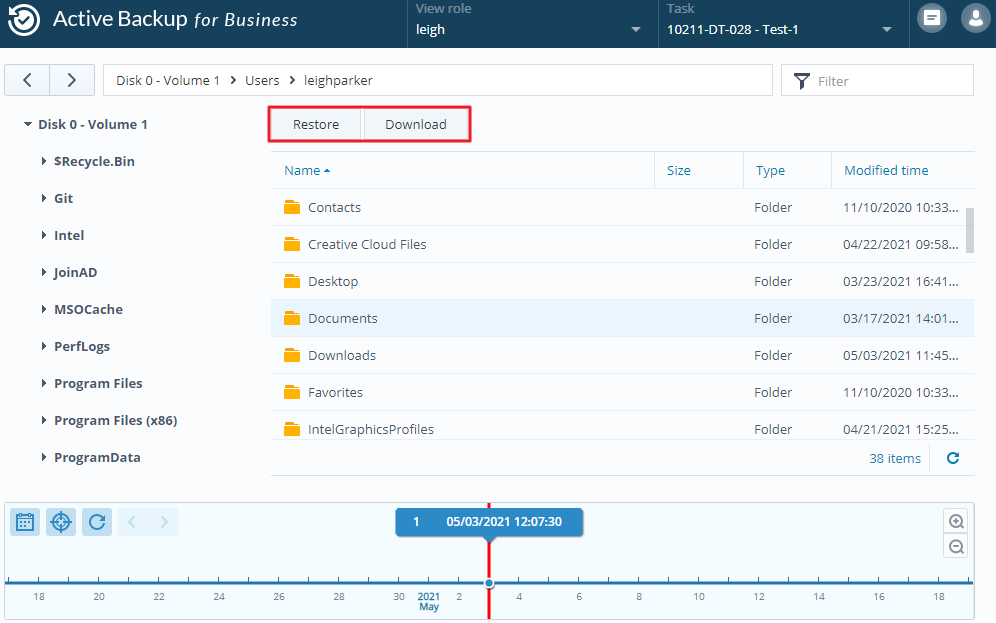Collapse the Disk 0 - Volume 1 tree node

click(x=27, y=124)
